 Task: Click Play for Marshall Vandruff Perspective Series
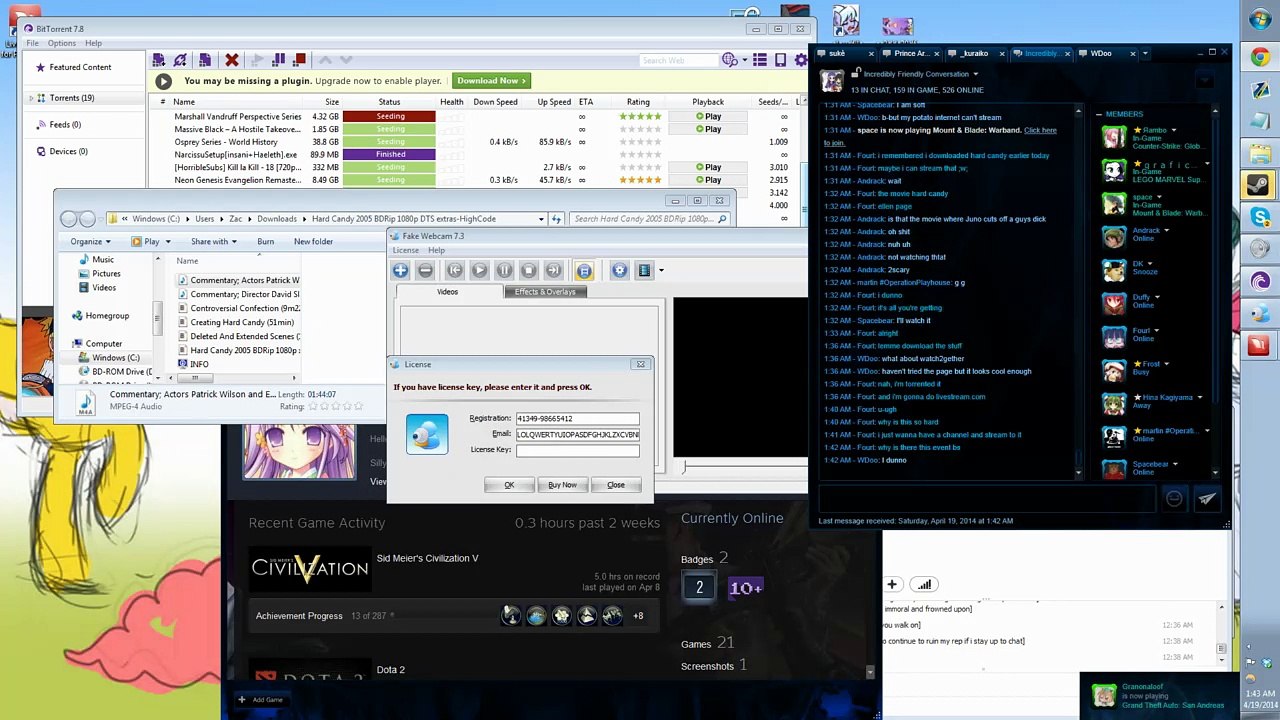coord(709,116)
